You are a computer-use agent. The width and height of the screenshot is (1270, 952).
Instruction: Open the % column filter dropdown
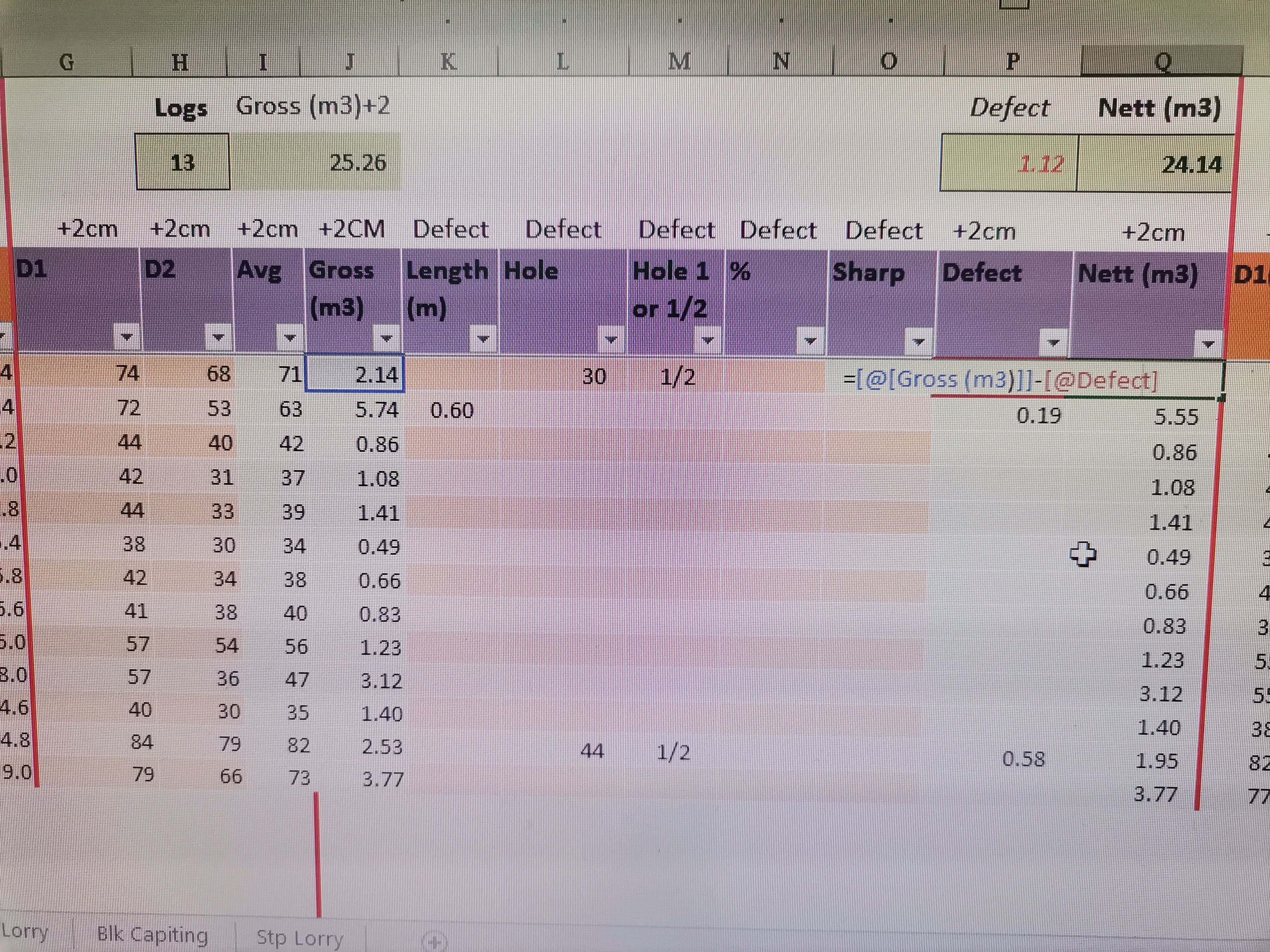pos(810,341)
